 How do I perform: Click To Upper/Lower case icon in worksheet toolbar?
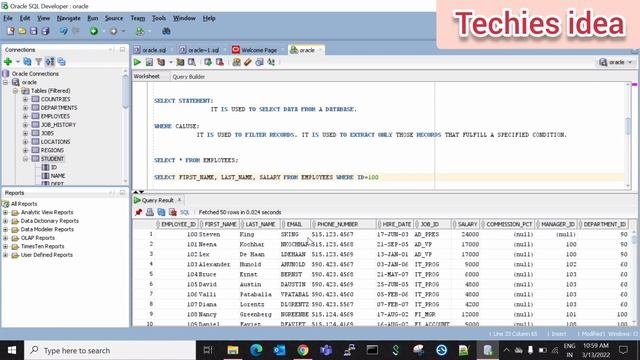[271, 62]
